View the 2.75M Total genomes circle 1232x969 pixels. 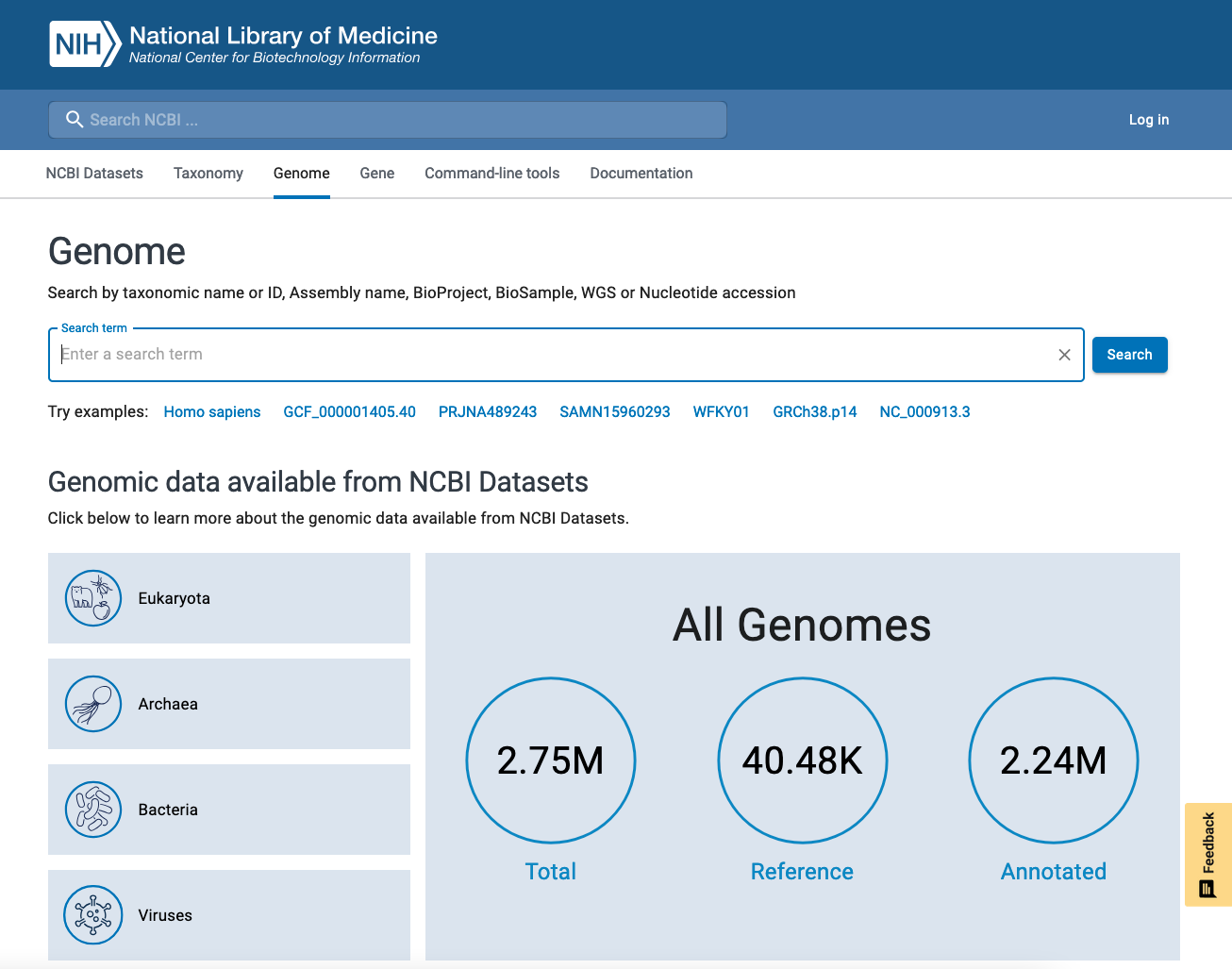pyautogui.click(x=551, y=760)
